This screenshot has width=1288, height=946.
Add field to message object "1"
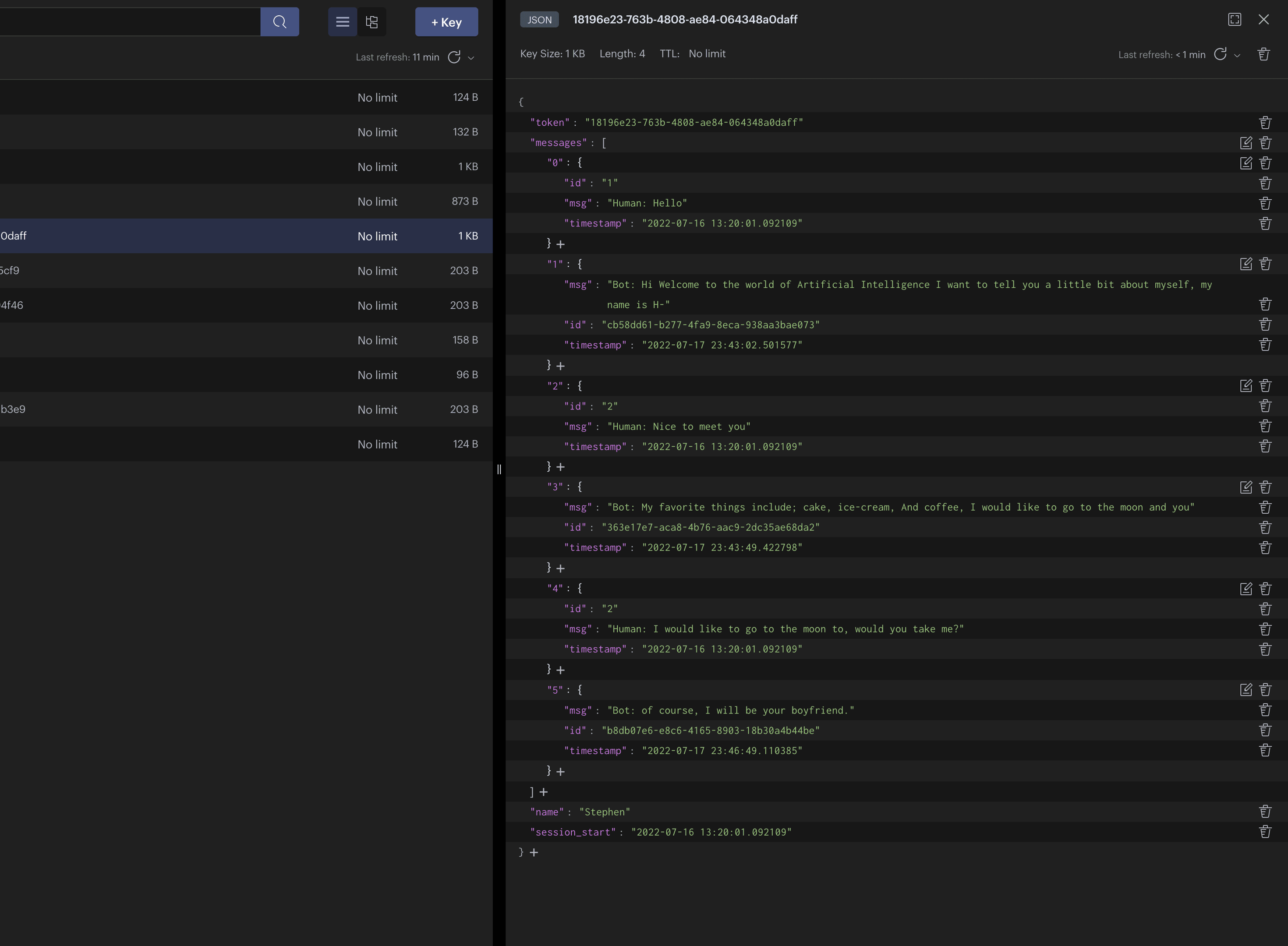[x=561, y=366]
